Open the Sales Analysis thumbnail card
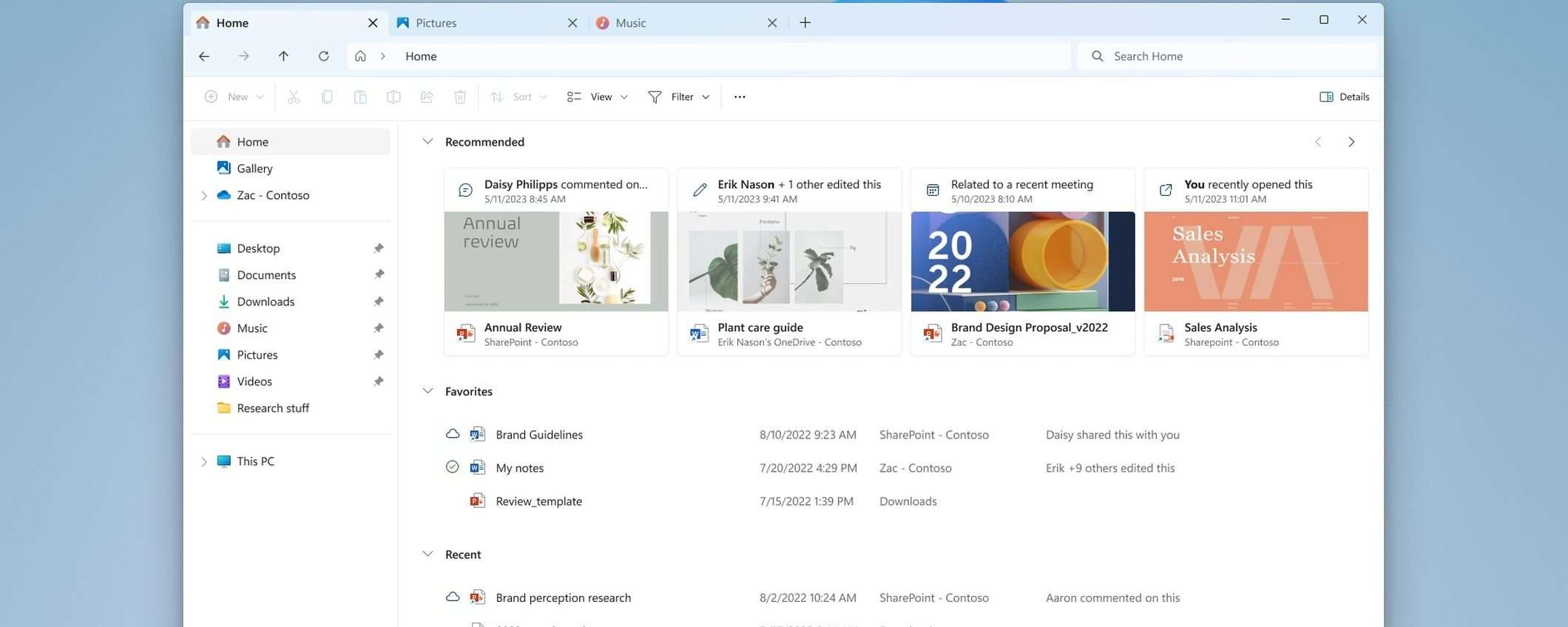The width and height of the screenshot is (1568, 627). coord(1255,262)
